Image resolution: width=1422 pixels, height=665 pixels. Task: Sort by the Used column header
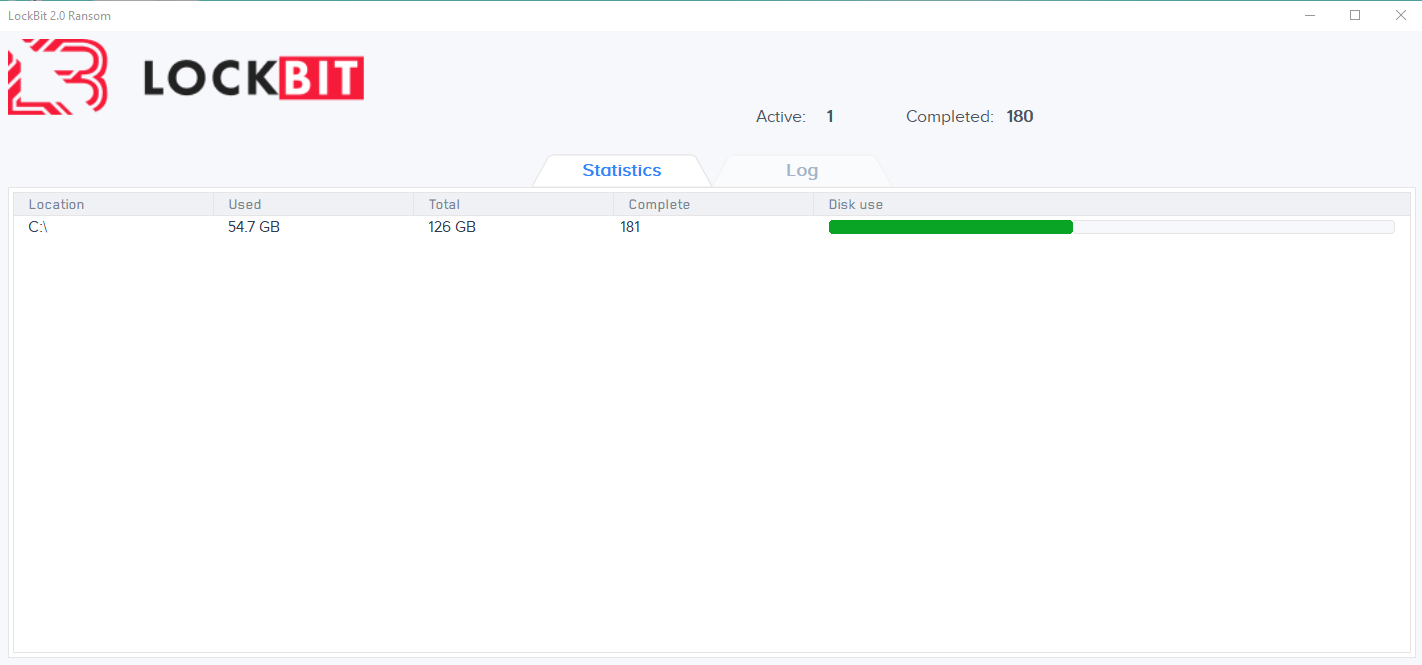(314, 204)
